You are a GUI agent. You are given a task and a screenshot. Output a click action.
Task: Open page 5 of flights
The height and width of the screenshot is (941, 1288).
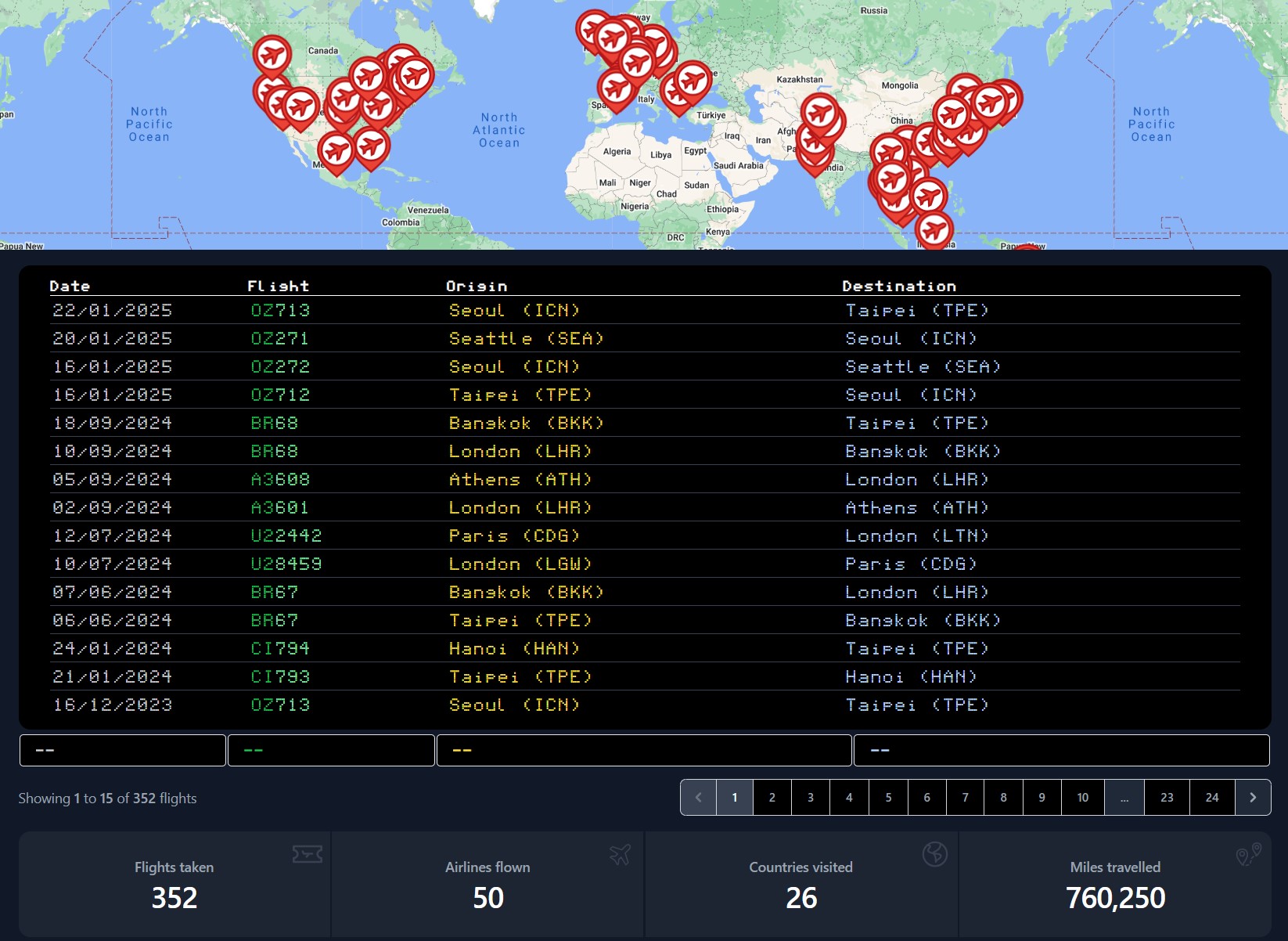(888, 798)
